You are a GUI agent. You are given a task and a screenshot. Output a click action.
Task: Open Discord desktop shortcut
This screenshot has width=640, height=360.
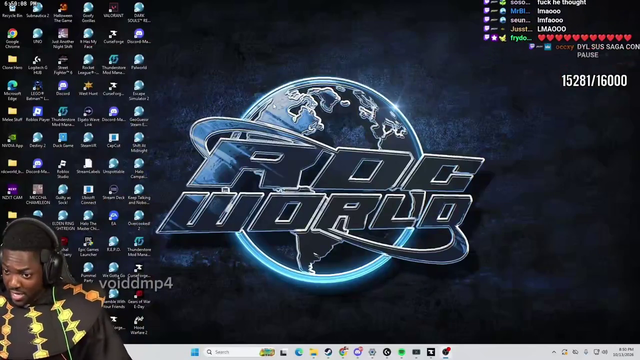(x=63, y=88)
